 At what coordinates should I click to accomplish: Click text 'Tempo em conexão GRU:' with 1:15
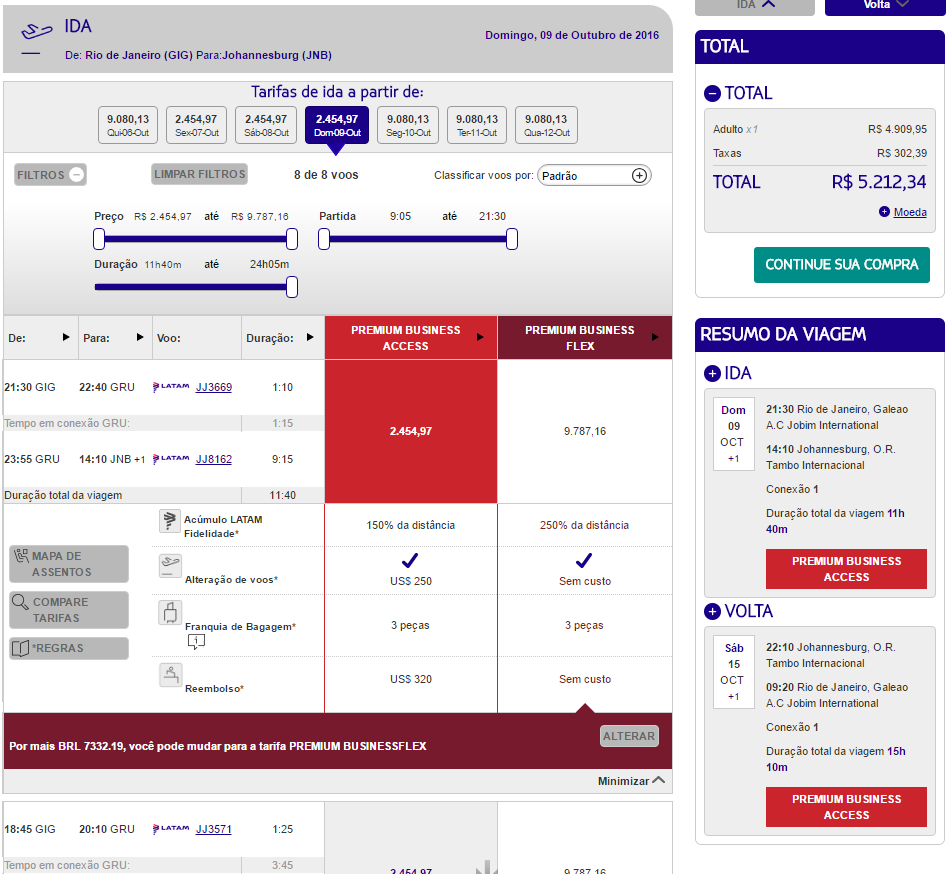[67, 423]
